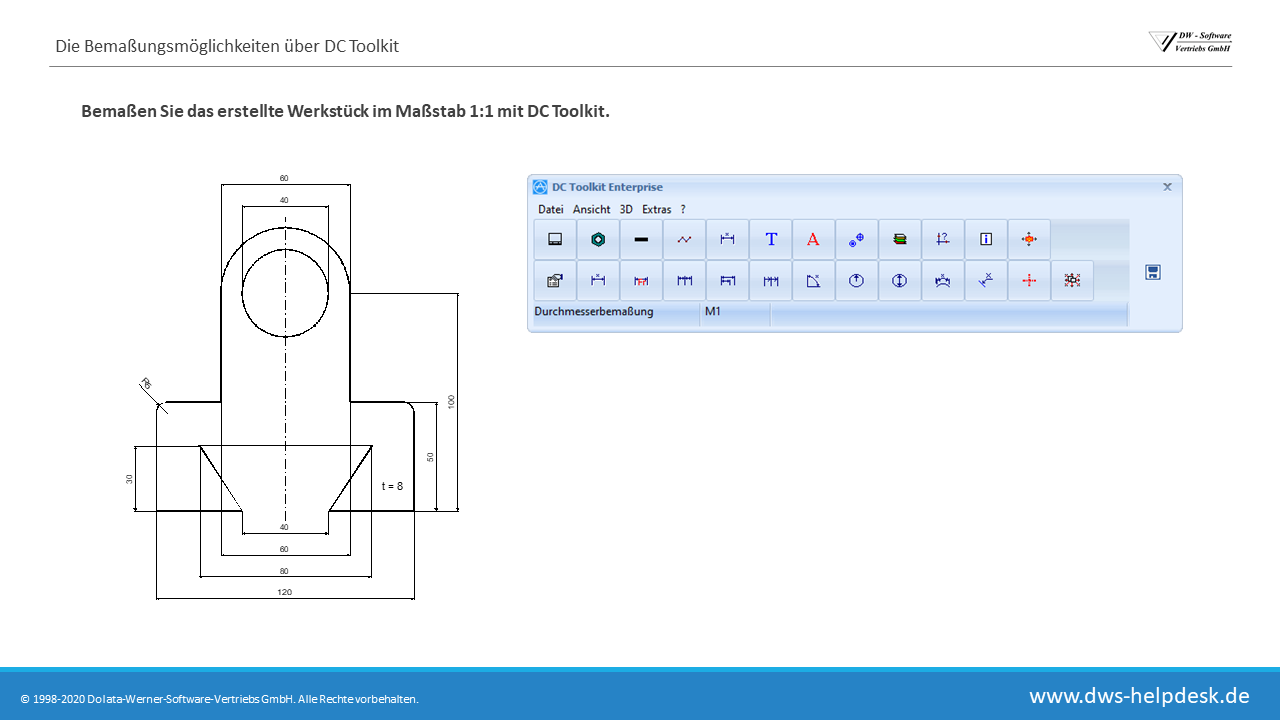Viewport: 1280px width, 720px height.
Task: Click the copyright notice in footer
Action: pyautogui.click(x=219, y=699)
